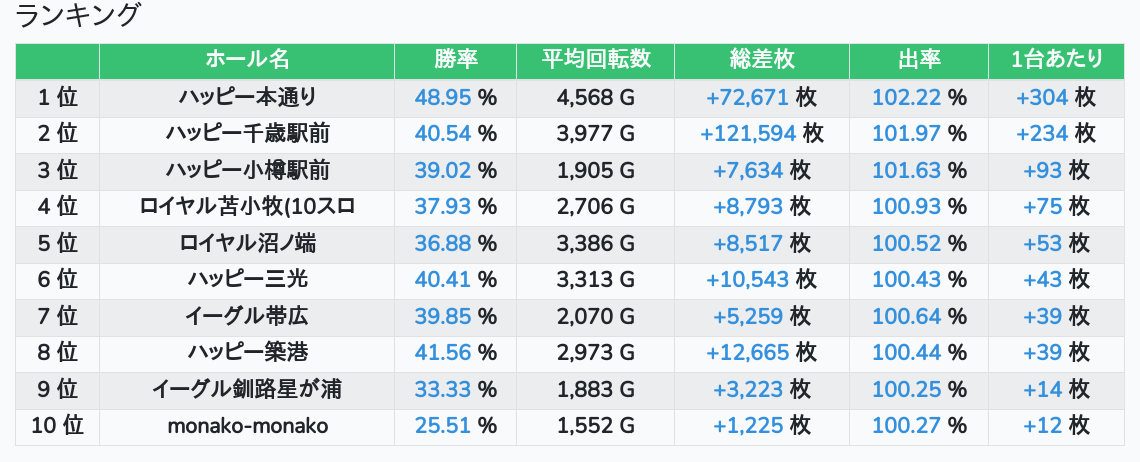Click the ロイヤル苫小牧(10スロ hall name

pos(247,207)
